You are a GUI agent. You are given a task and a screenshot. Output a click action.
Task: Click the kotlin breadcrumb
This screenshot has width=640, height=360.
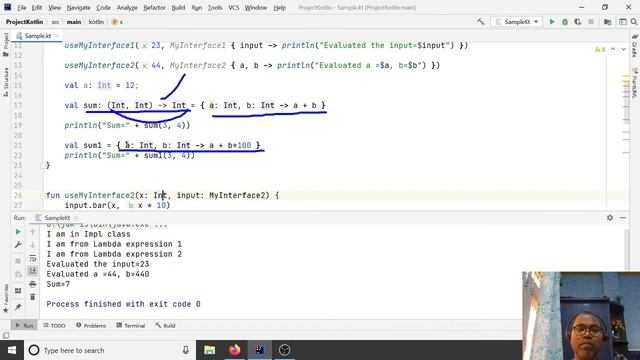[96, 22]
